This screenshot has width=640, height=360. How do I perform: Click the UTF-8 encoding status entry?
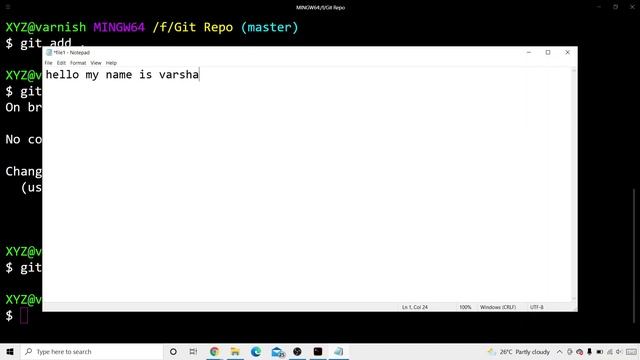tap(536, 307)
